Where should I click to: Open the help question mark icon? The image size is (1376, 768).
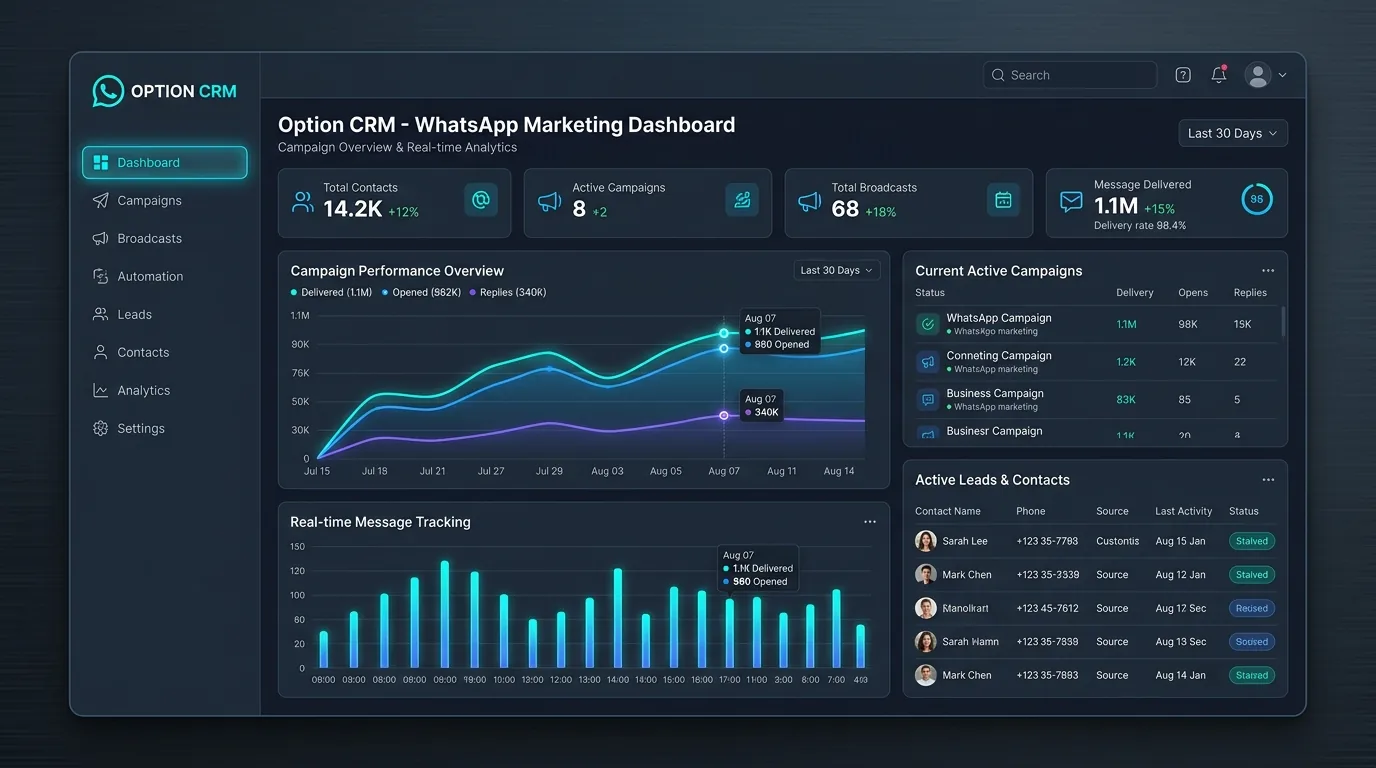click(x=1183, y=75)
